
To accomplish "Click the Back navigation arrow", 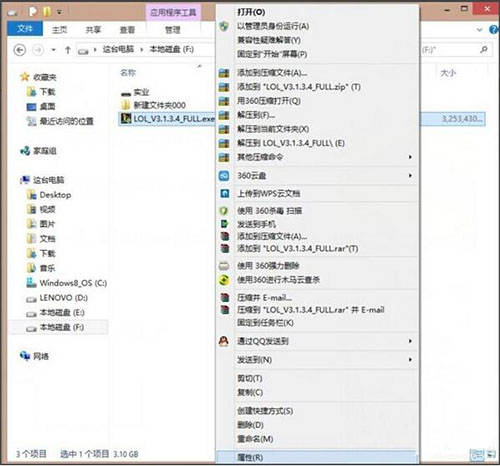I will (20, 50).
